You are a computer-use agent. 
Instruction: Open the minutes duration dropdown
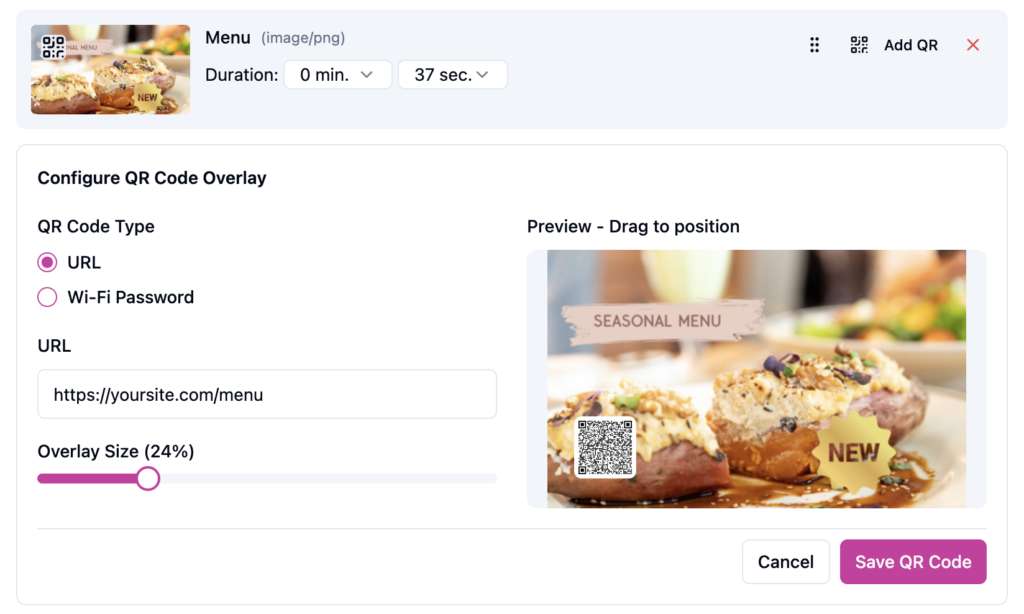click(x=337, y=75)
